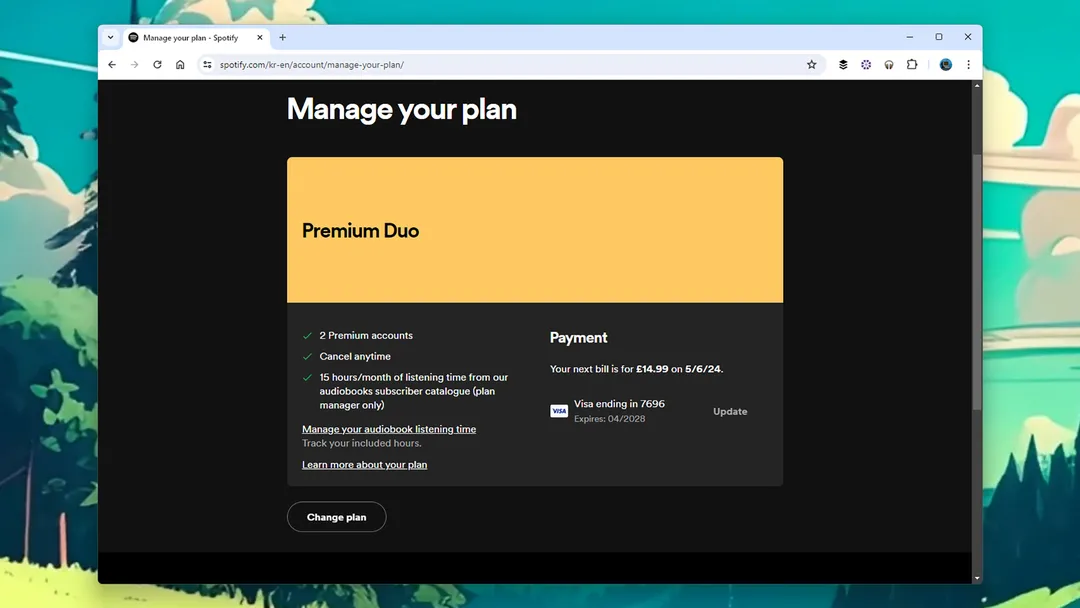
Task: Open the Chrome three-dot menu
Action: [x=968, y=65]
